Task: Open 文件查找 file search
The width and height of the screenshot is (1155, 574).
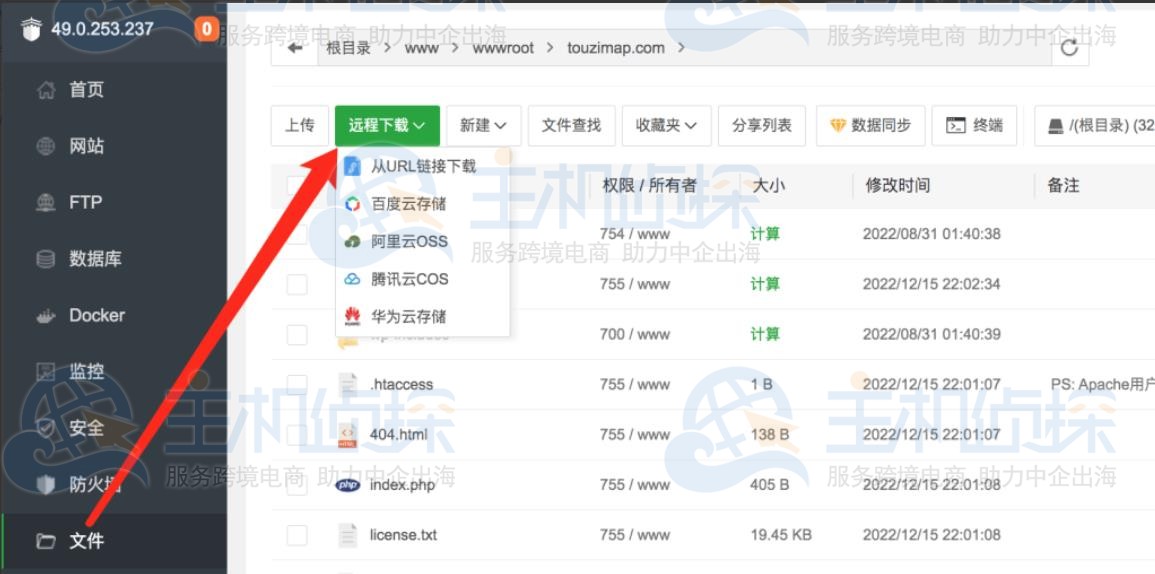Action: click(x=572, y=125)
